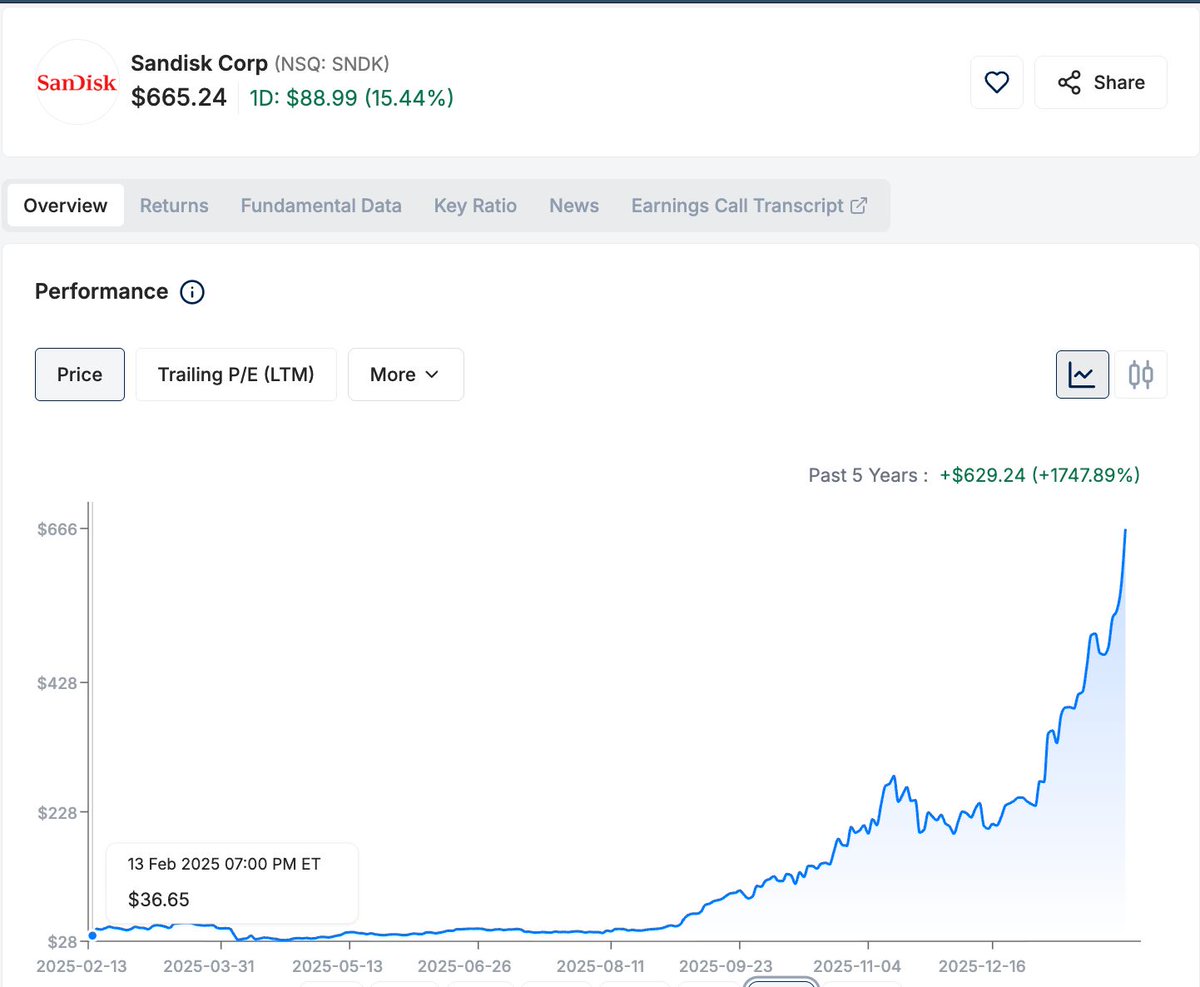The image size is (1200, 987).
Task: Click the Past 5 Years return value
Action: (x=1040, y=475)
